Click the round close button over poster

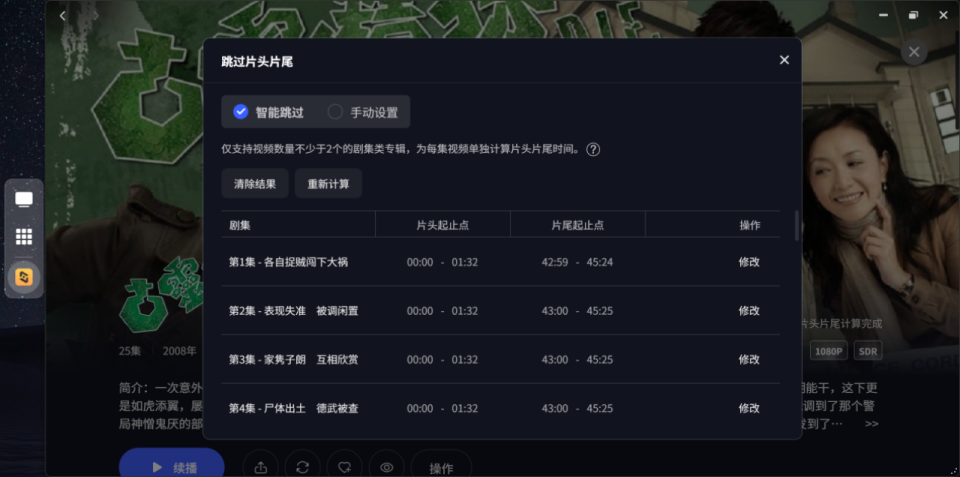914,52
